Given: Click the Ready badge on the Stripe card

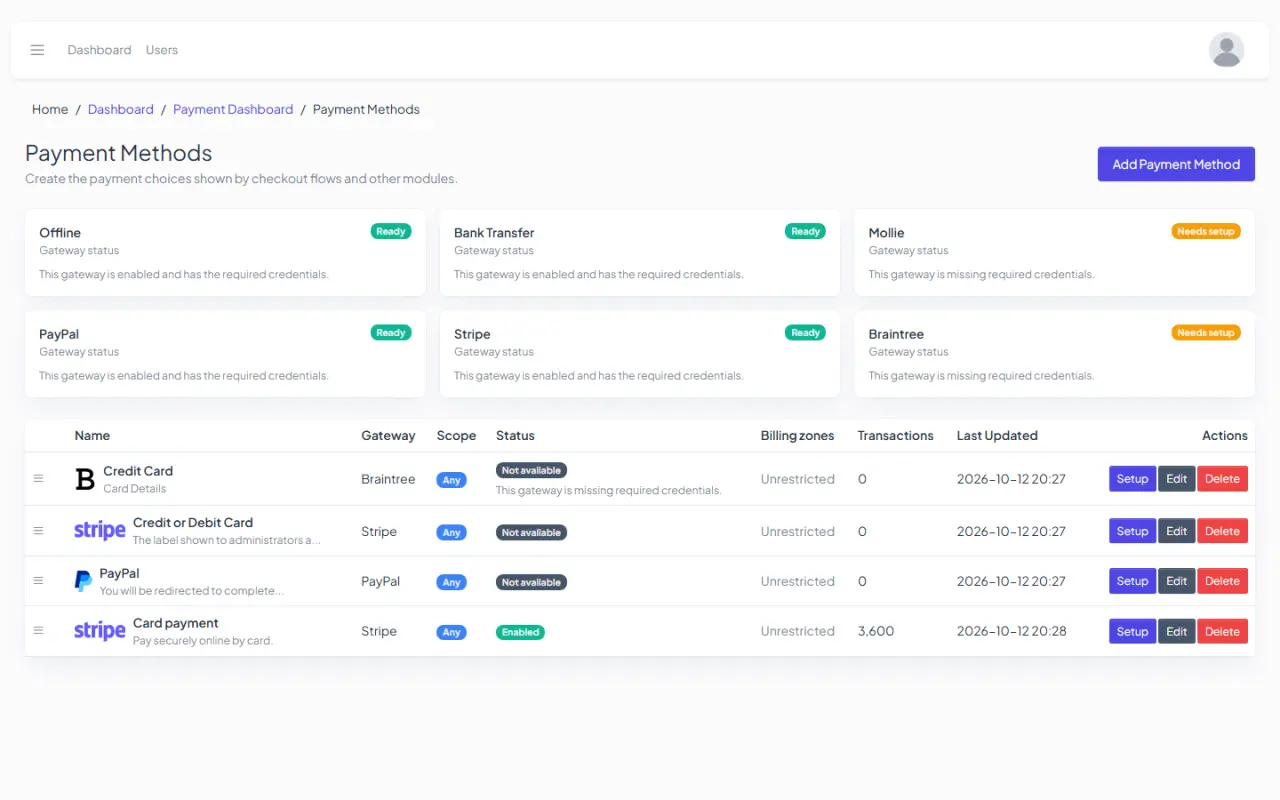Looking at the screenshot, I should [x=805, y=333].
